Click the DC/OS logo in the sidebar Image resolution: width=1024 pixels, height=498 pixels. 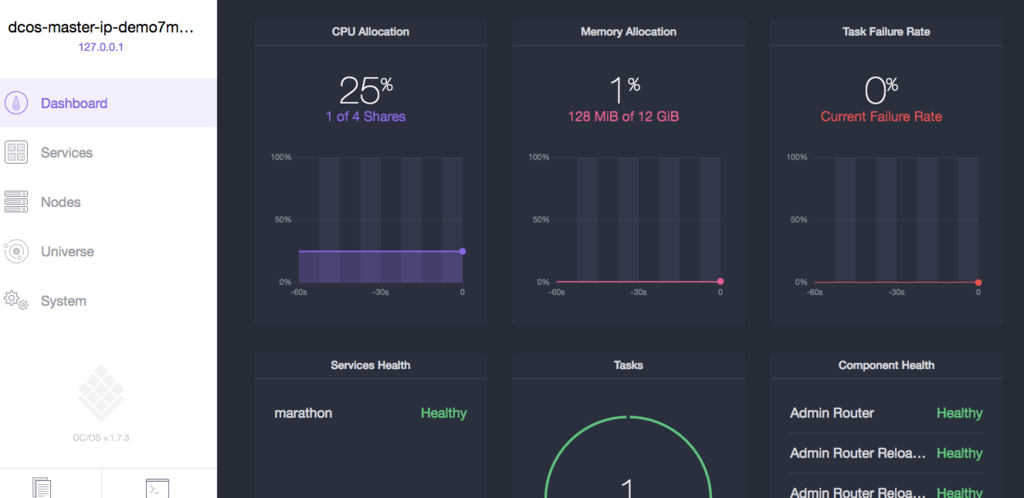(x=101, y=392)
